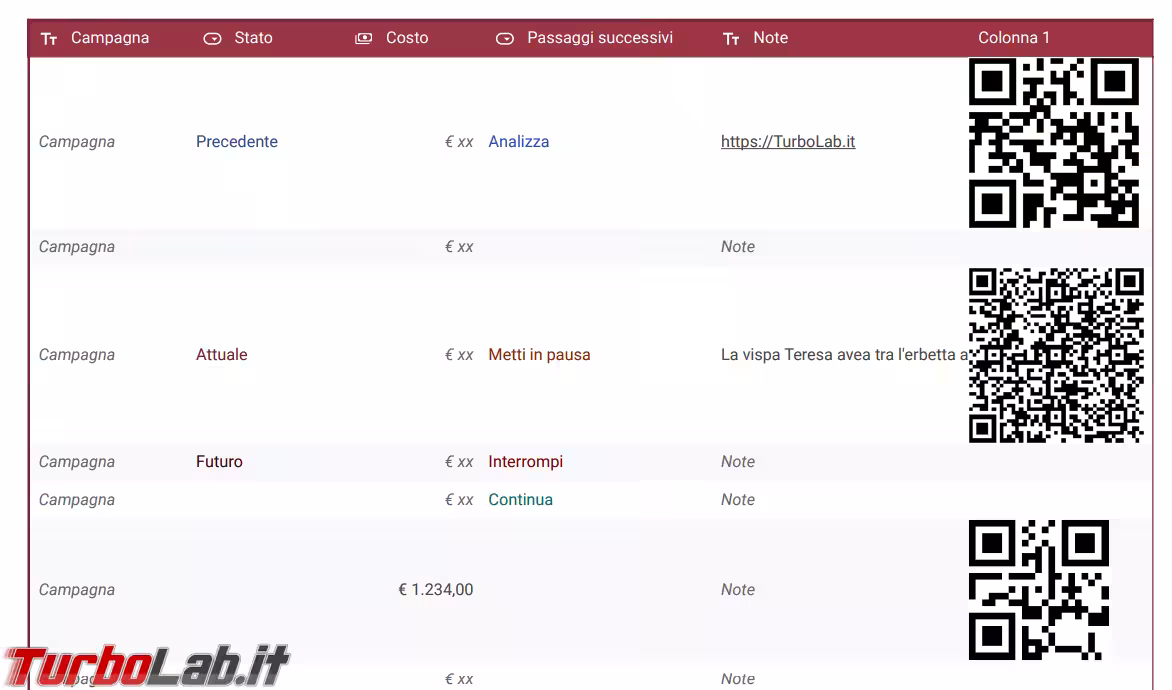Select the La vispa Teresa note cell
This screenshot has height=690, width=1172.
(844, 355)
